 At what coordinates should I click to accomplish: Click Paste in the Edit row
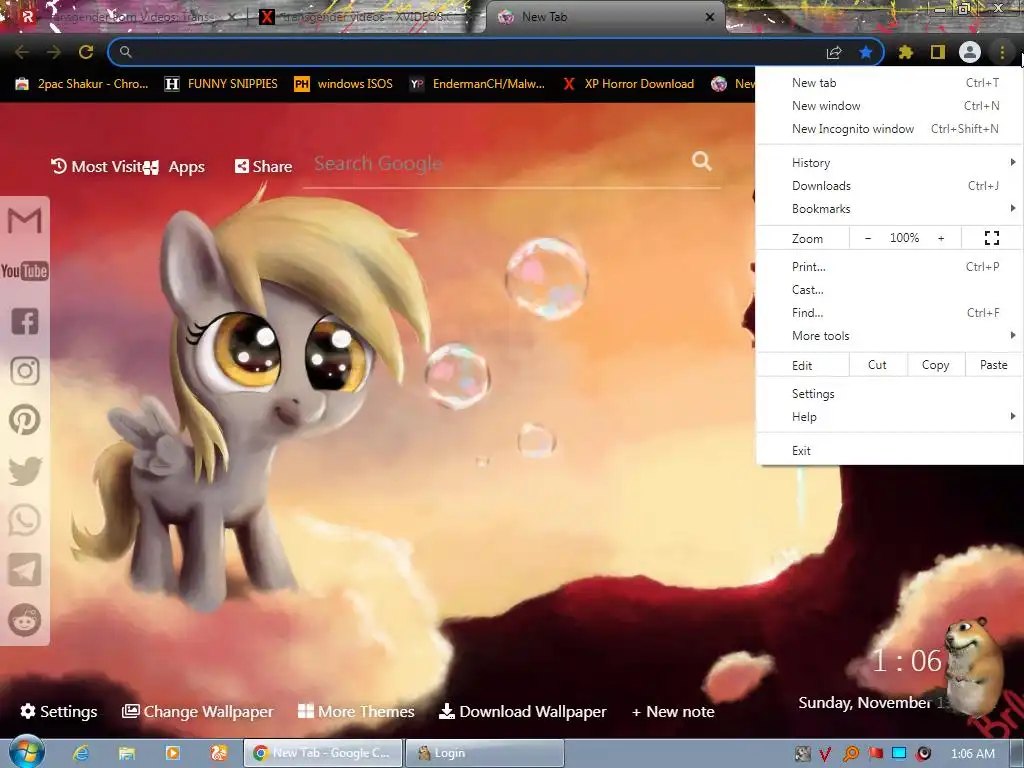point(993,365)
